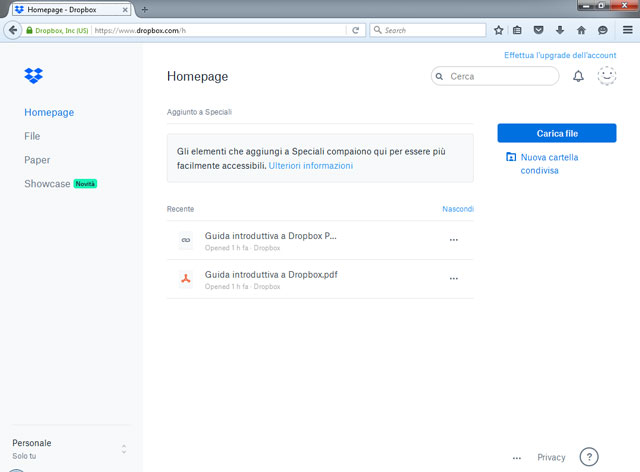Click the help question mark button
This screenshot has width=640, height=472.
click(589, 457)
